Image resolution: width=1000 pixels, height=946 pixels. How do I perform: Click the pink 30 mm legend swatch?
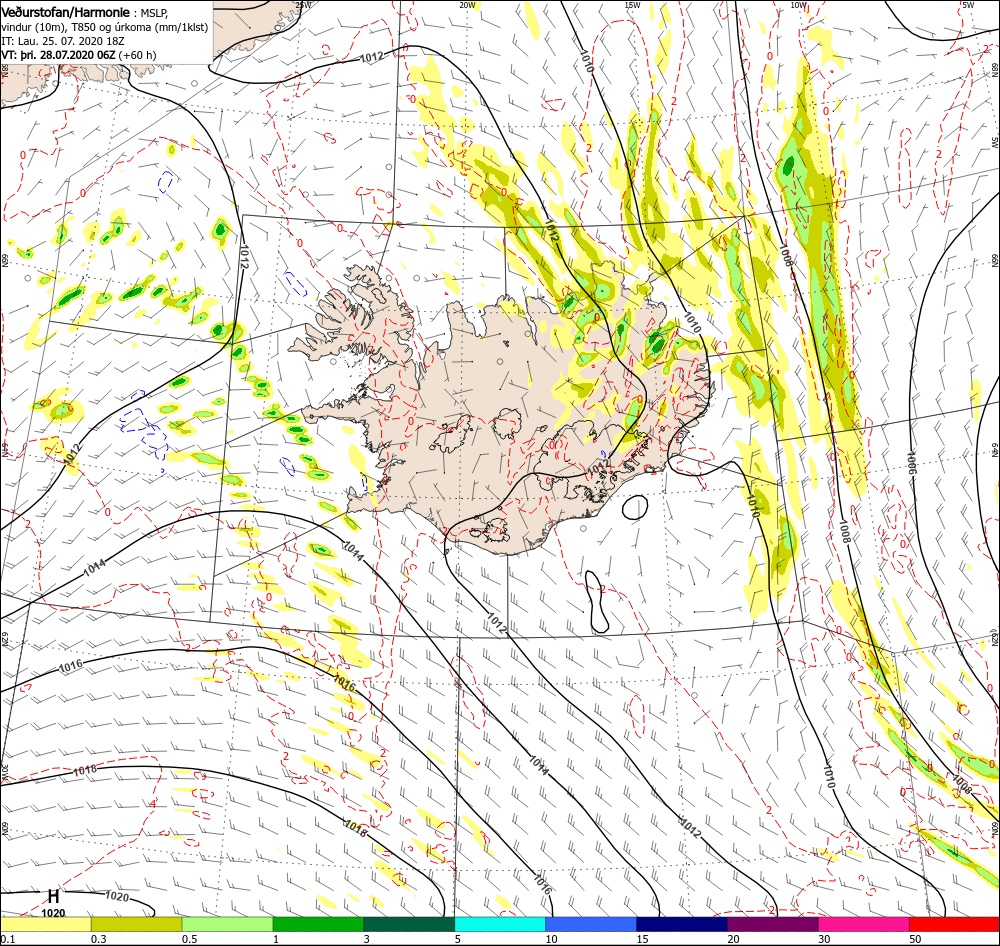(864, 924)
